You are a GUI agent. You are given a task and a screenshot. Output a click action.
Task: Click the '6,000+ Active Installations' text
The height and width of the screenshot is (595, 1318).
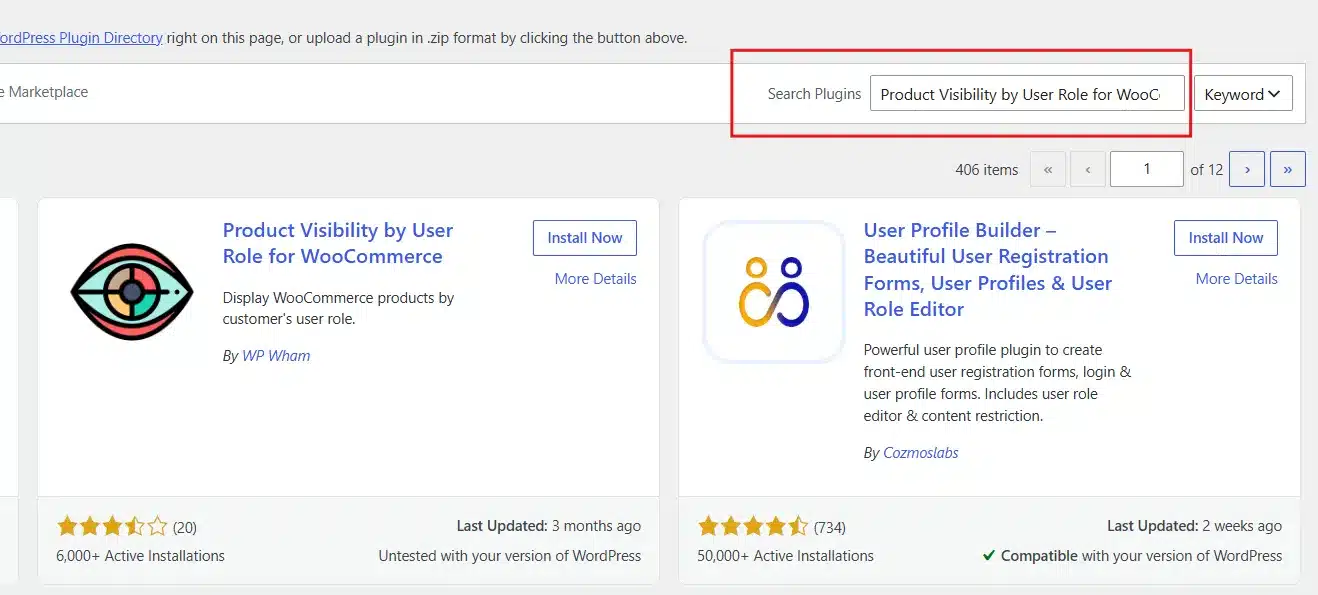(x=141, y=556)
